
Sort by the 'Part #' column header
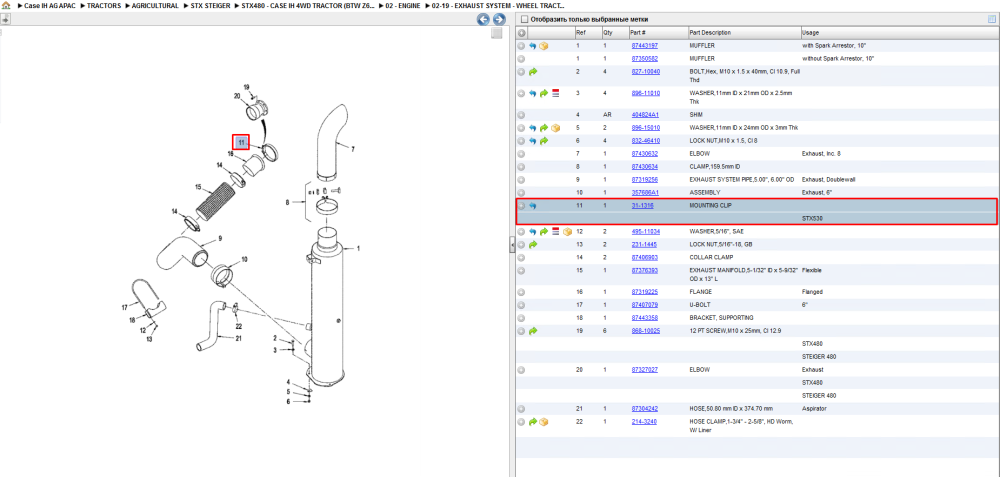pyautogui.click(x=638, y=33)
